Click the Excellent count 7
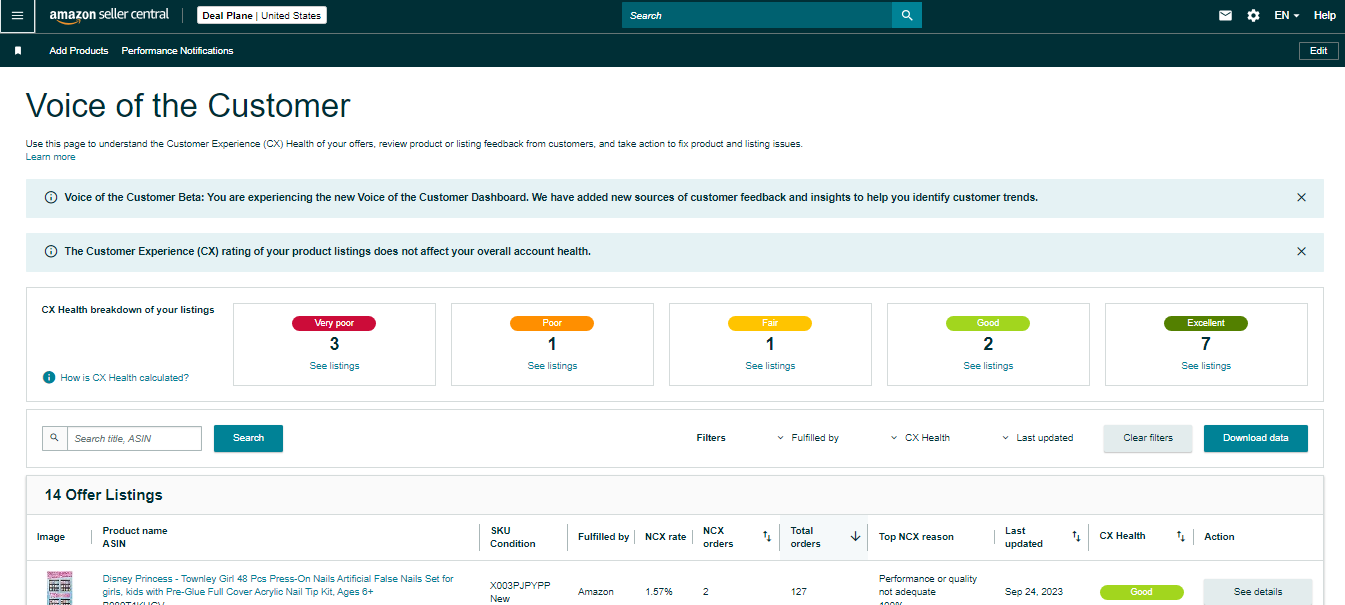Image resolution: width=1345 pixels, height=605 pixels. coord(1206,345)
